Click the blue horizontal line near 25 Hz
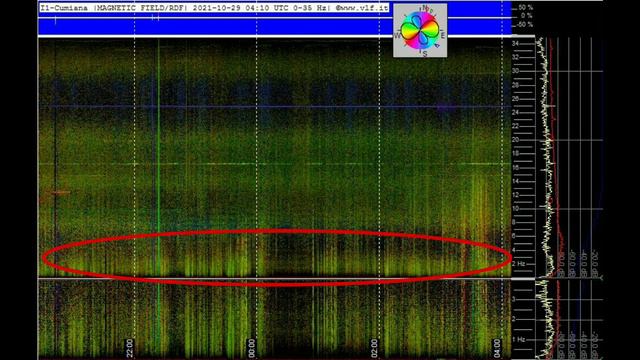Viewport: 640px width, 360px height. tap(274, 107)
